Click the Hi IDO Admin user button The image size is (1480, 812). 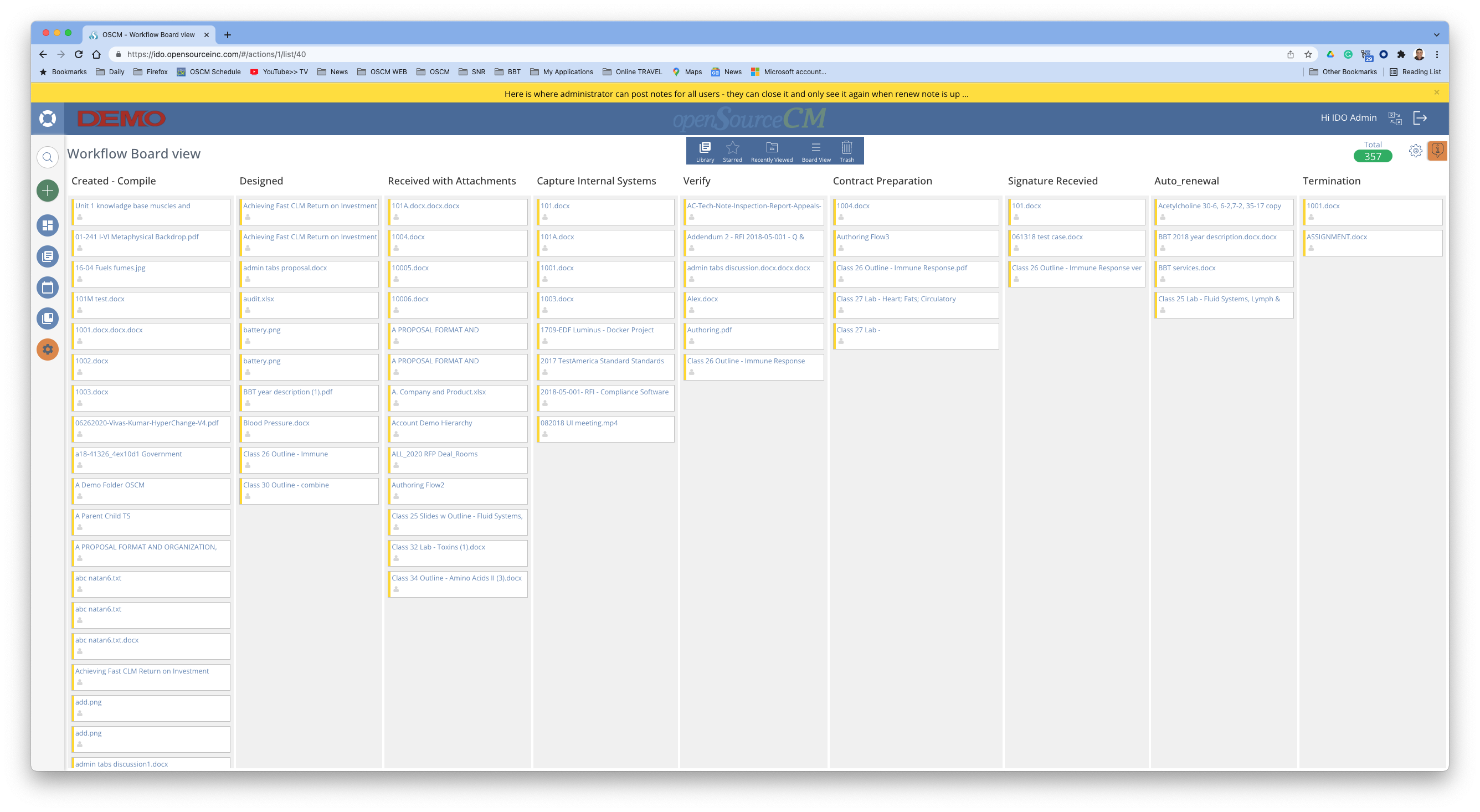[1350, 118]
